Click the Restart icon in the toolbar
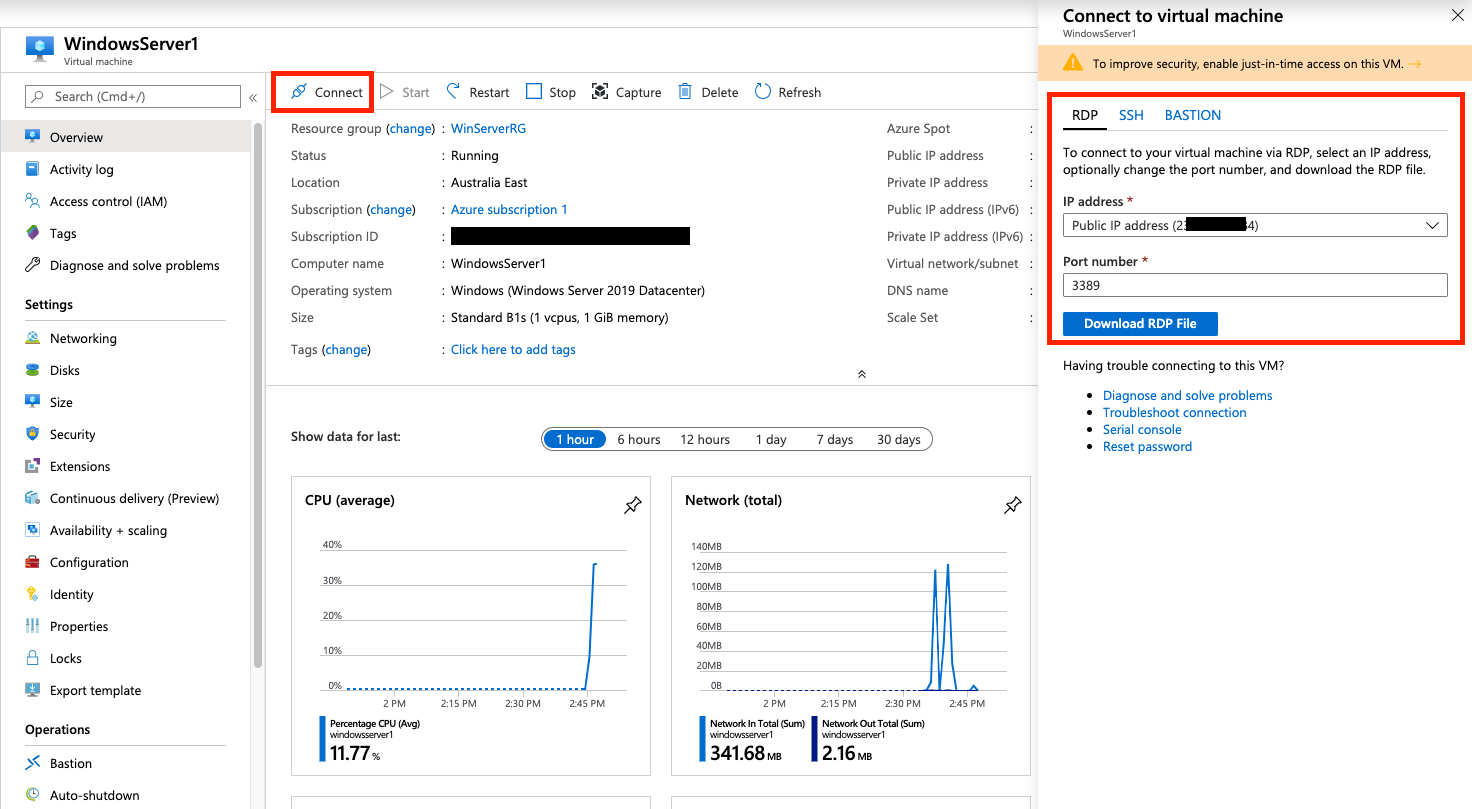The height and width of the screenshot is (809, 1472). [454, 92]
